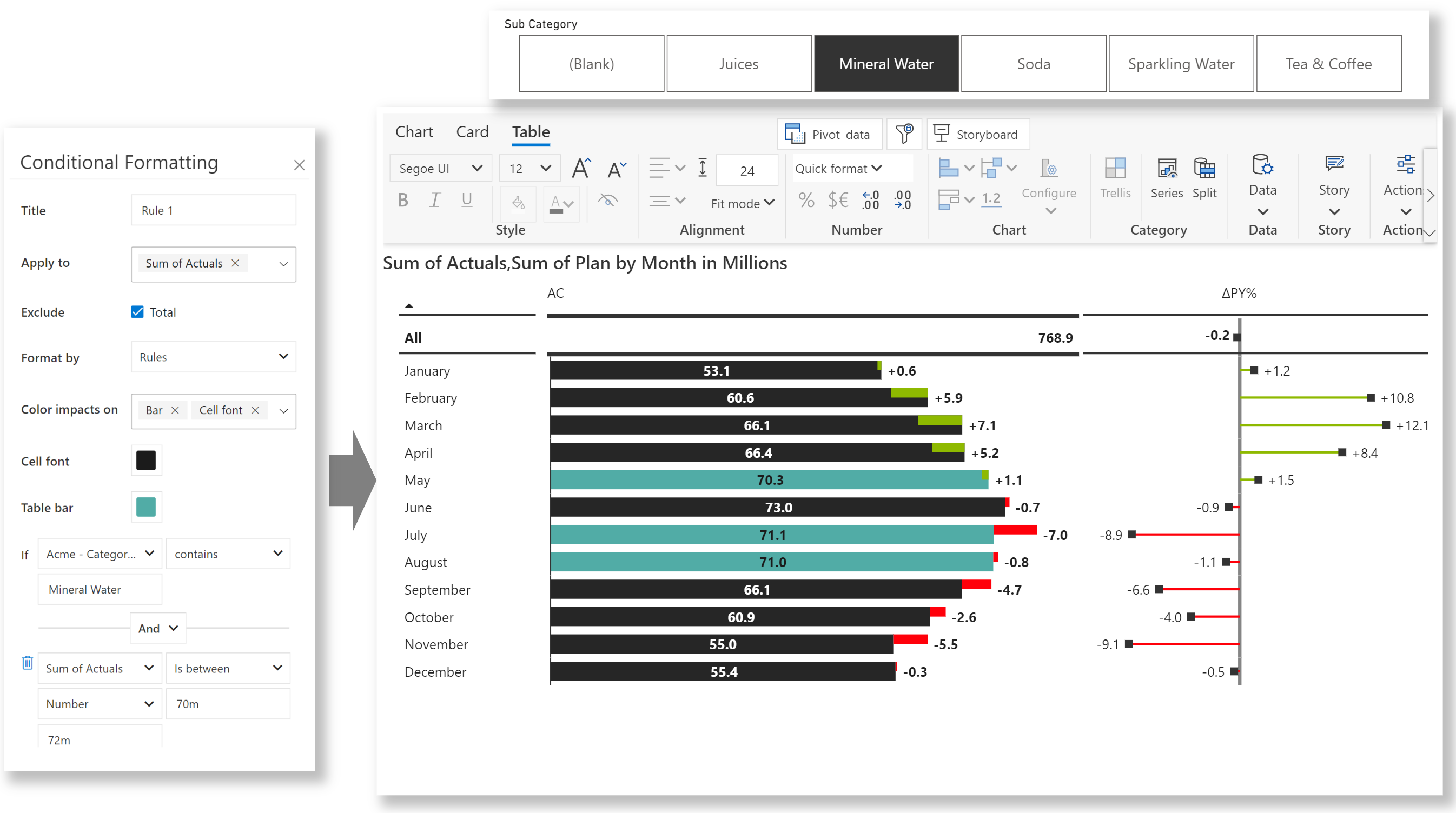Viewport: 1456px width, 813px height.
Task: Click the increase font size icon
Action: pyautogui.click(x=581, y=168)
